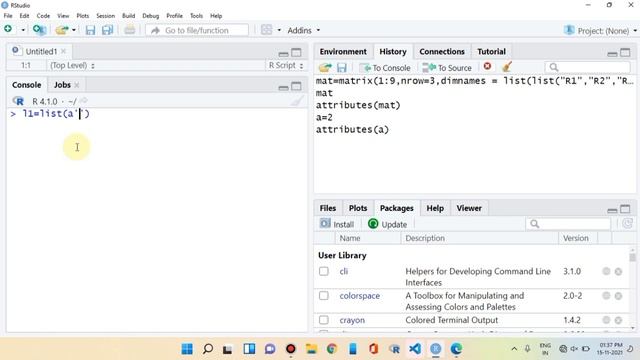Viewport: 640px width, 360px height.
Task: Check the colorspace package checkbox
Action: [324, 296]
